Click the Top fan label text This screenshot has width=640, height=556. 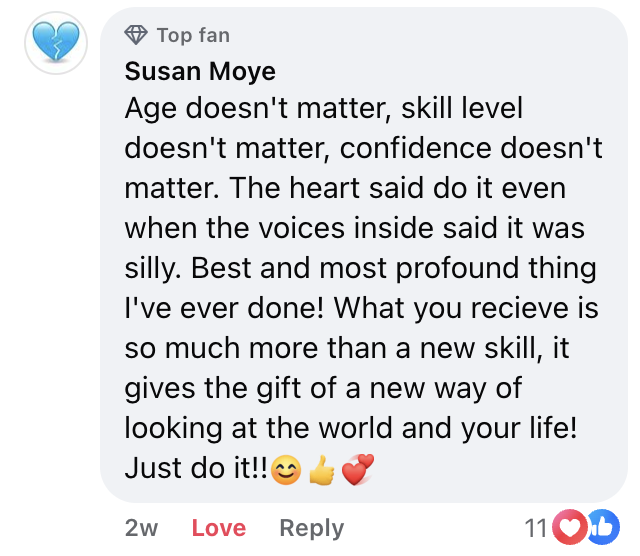193,35
